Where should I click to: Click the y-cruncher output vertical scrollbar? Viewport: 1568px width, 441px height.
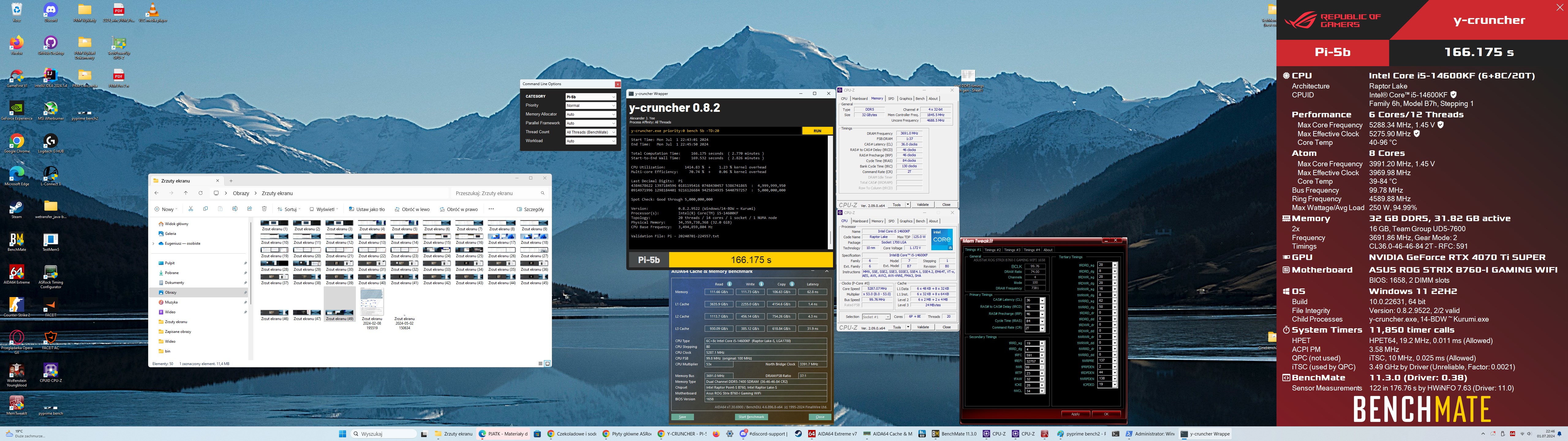tap(830, 192)
